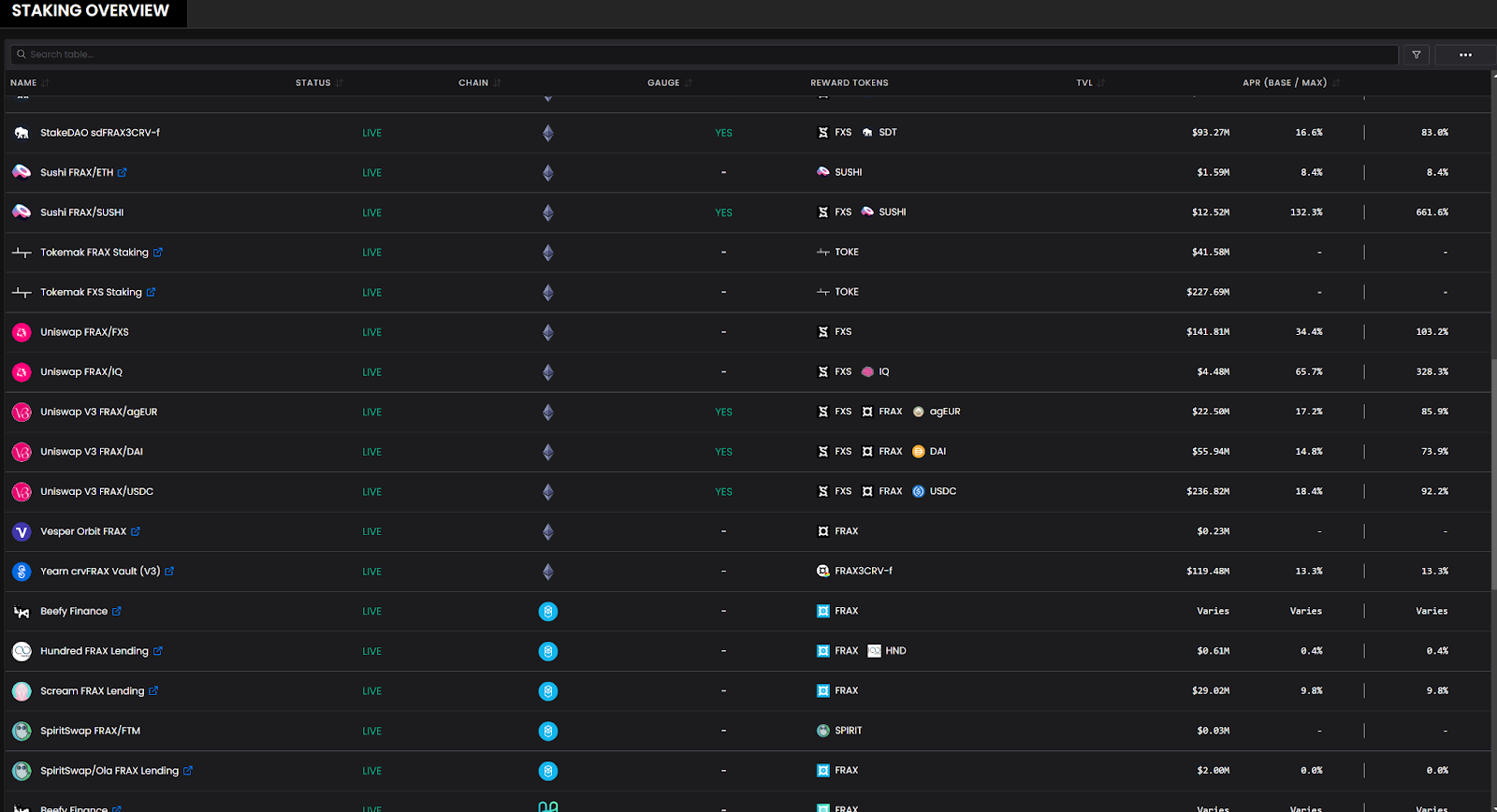
Task: Sort table by CHAIN column
Action: (x=479, y=82)
